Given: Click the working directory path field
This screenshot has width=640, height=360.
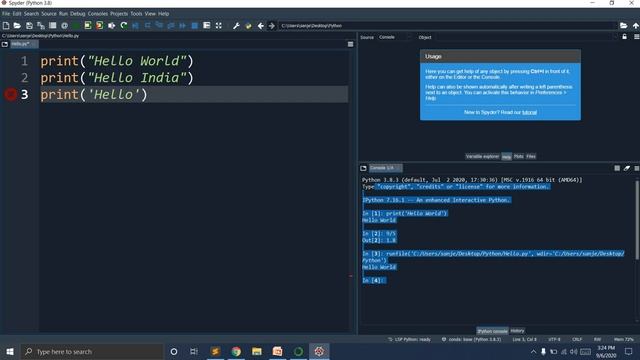Looking at the screenshot, I should click(447, 26).
